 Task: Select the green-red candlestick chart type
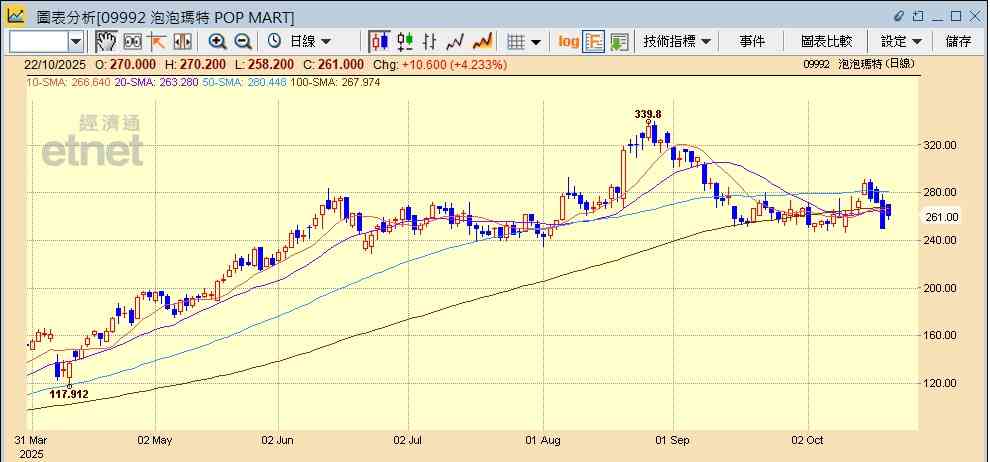[x=405, y=41]
